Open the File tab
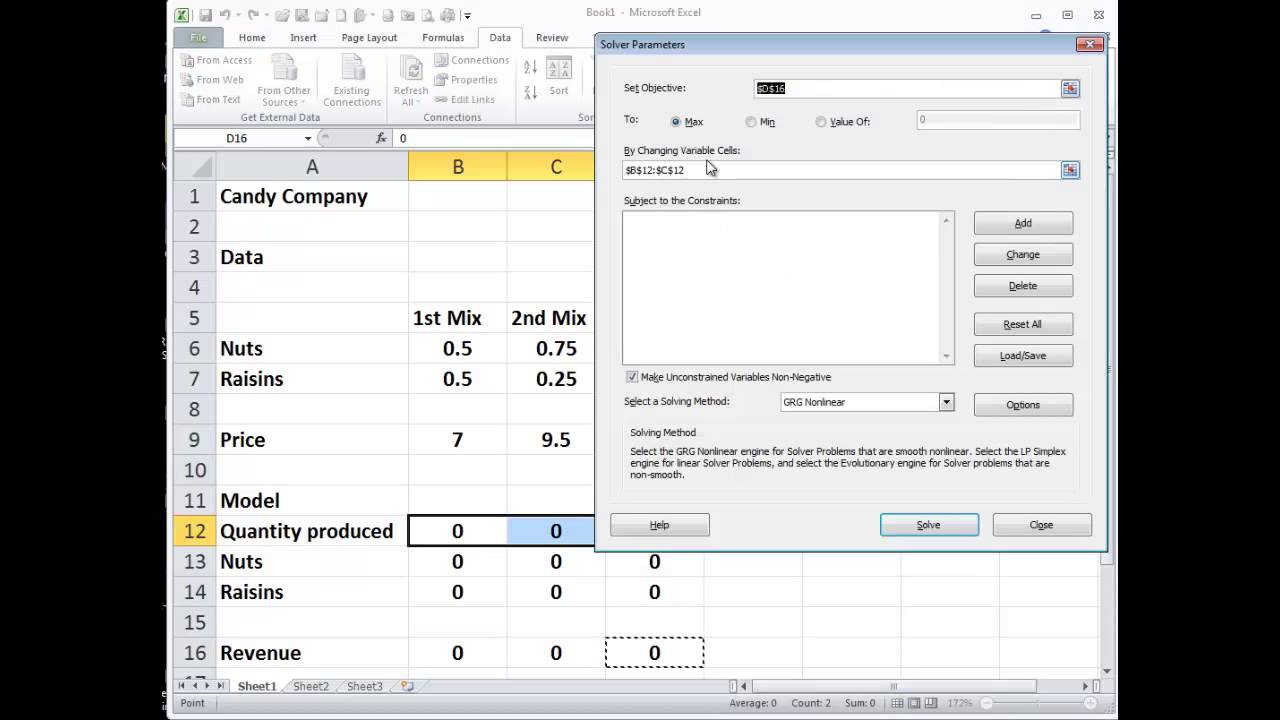This screenshot has width=1280, height=720. 199,38
